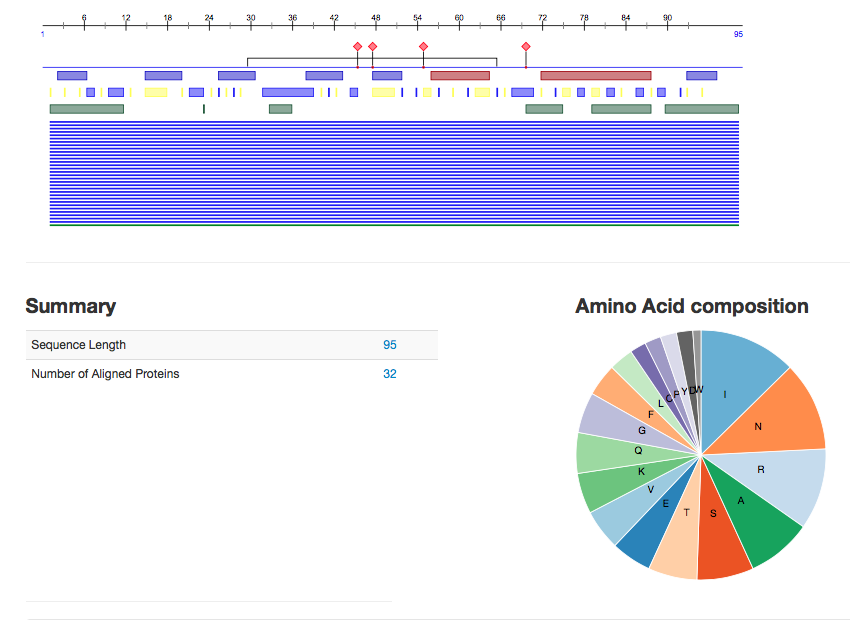The height and width of the screenshot is (620, 850).
Task: Click the rightmost blue bar in top feature row
Action: pyautogui.click(x=701, y=76)
